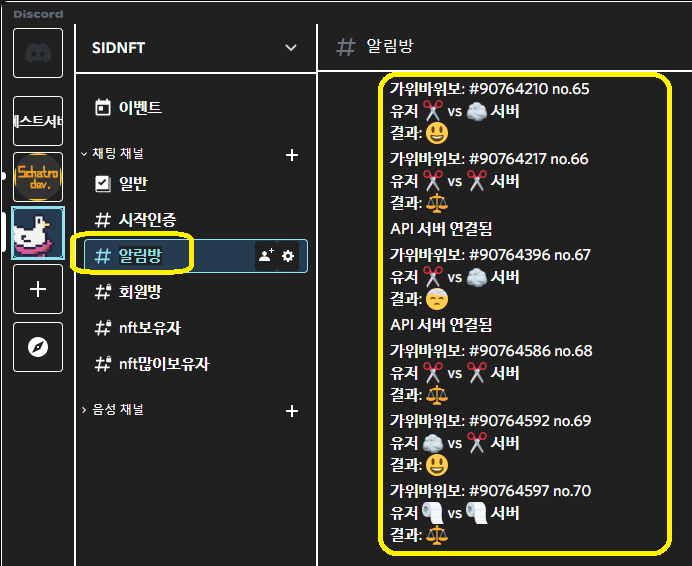This screenshot has height=566, width=692.
Task: Select the 테스트서버 server icon
Action: 38,121
